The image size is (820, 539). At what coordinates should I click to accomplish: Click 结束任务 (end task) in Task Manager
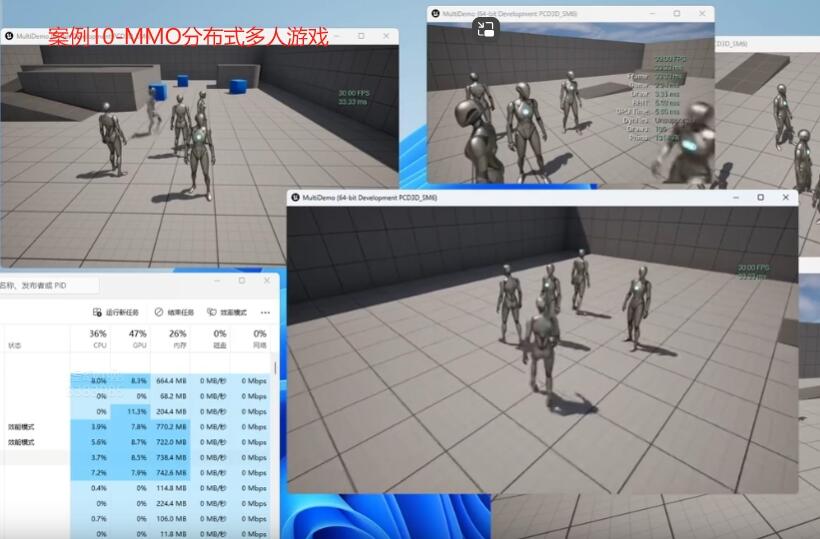pyautogui.click(x=174, y=312)
